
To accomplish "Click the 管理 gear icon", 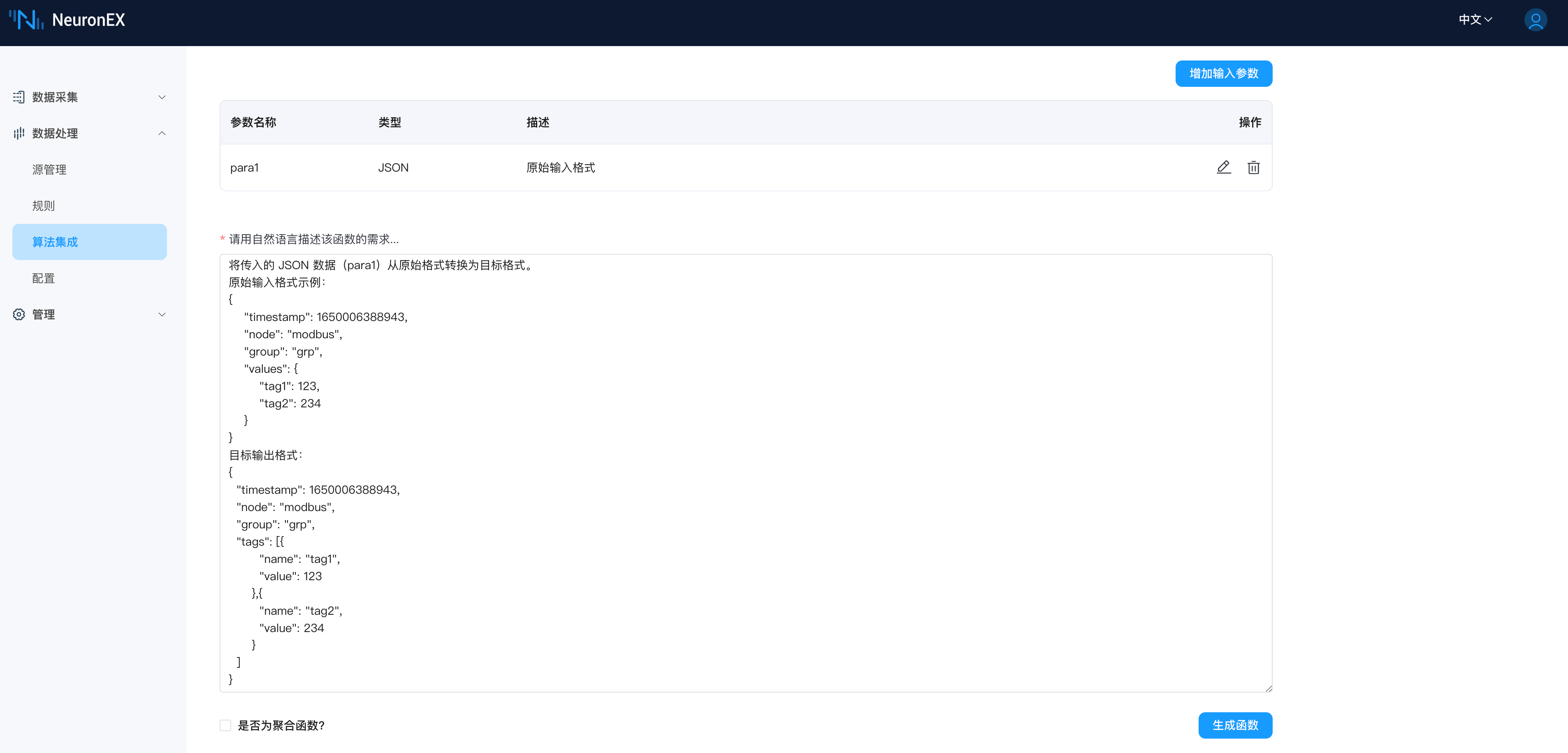I will [19, 315].
